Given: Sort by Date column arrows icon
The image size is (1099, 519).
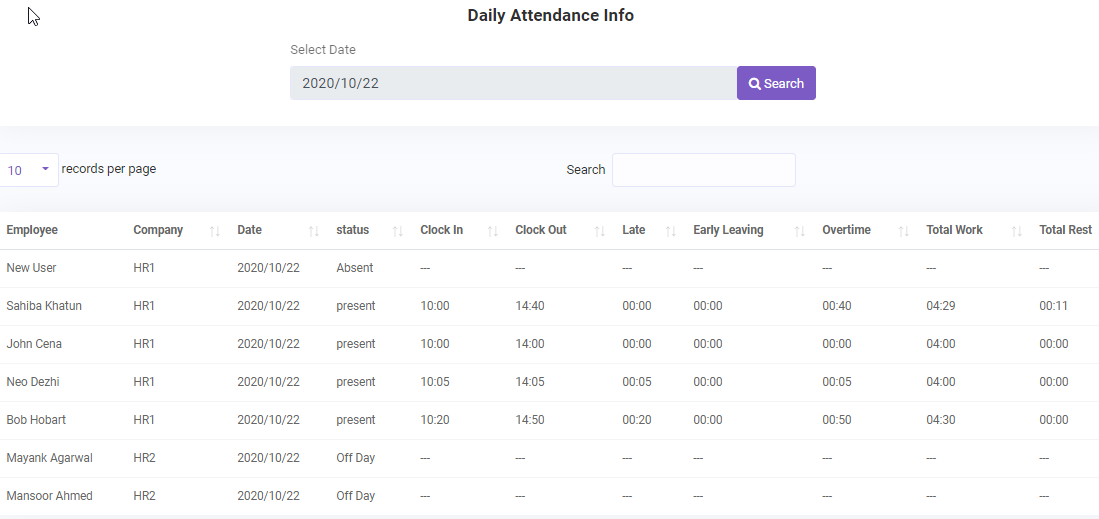Looking at the screenshot, I should click(314, 231).
